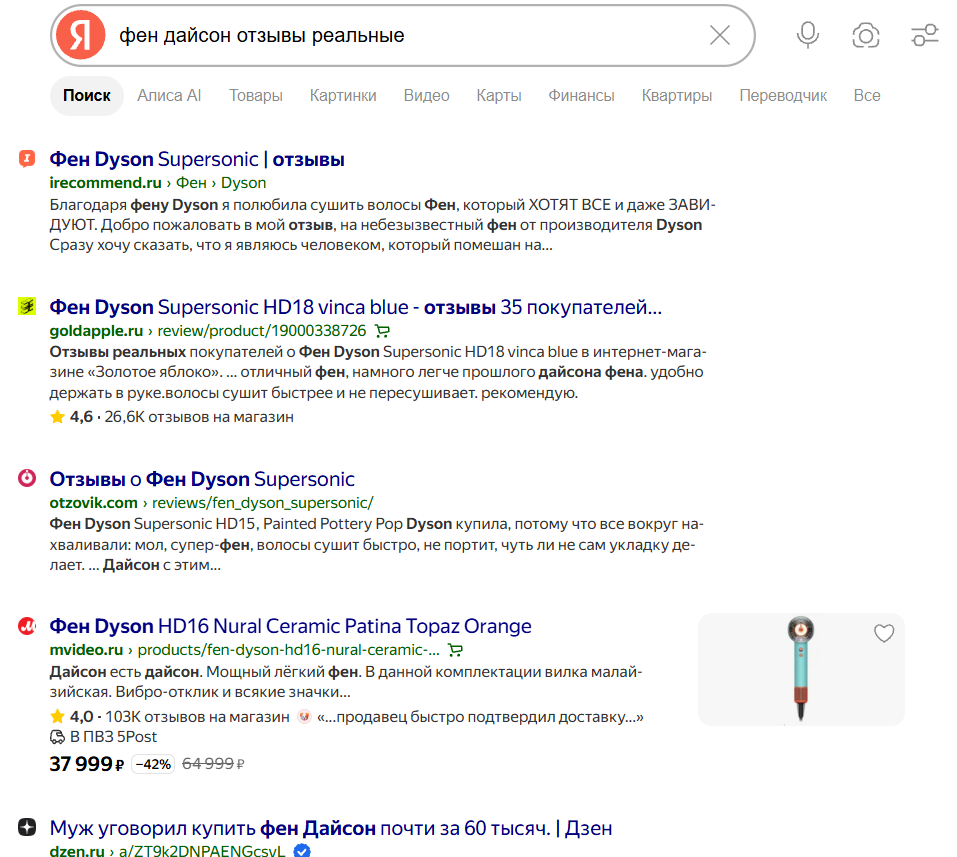The height and width of the screenshot is (857, 957).
Task: Switch to the Алиса AI tab
Action: tap(169, 96)
